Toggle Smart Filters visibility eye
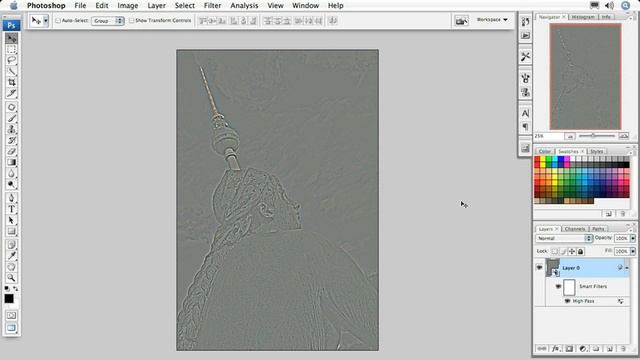The width and height of the screenshot is (640, 360). (558, 287)
